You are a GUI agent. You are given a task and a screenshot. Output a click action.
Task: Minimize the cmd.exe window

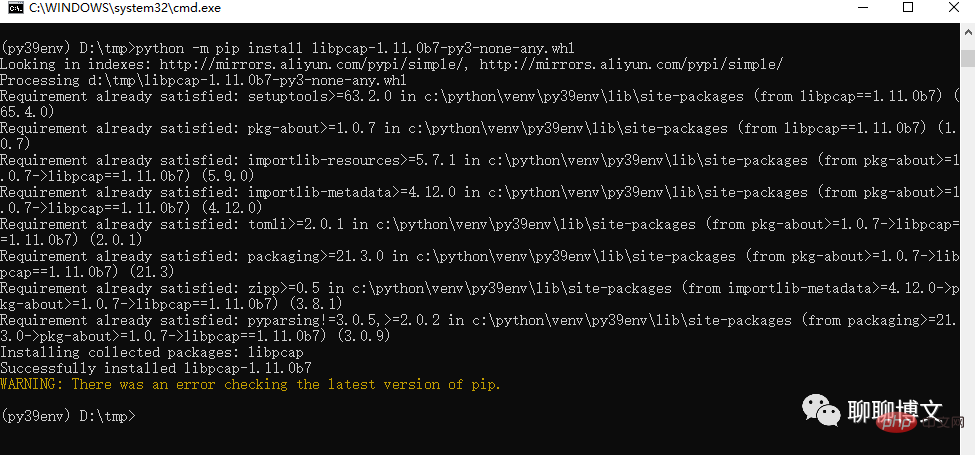point(863,9)
